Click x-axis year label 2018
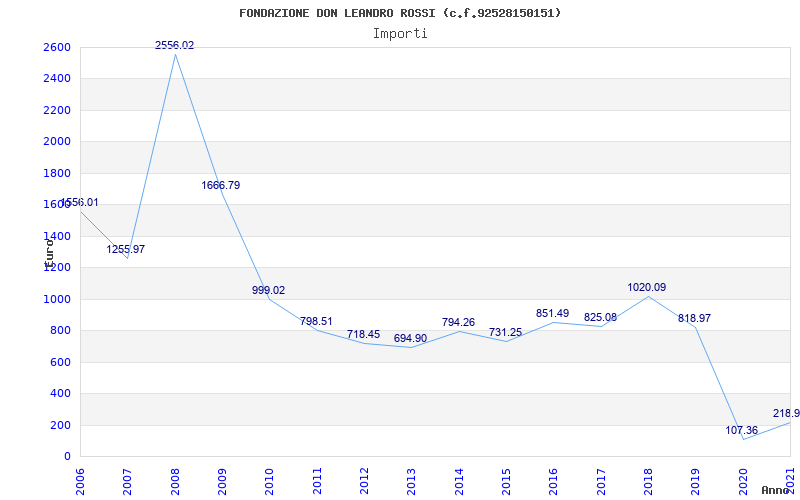Viewport: 800px width, 500px height. coord(648,481)
